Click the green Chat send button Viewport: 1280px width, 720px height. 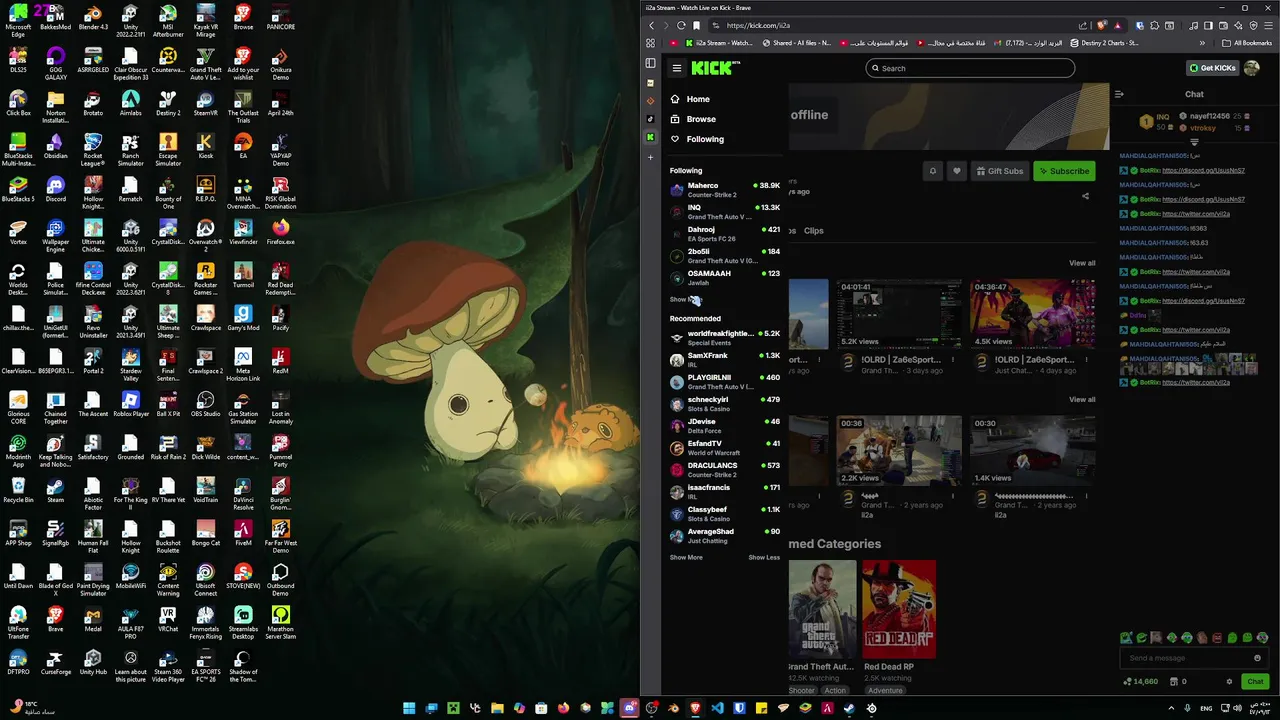point(1255,682)
